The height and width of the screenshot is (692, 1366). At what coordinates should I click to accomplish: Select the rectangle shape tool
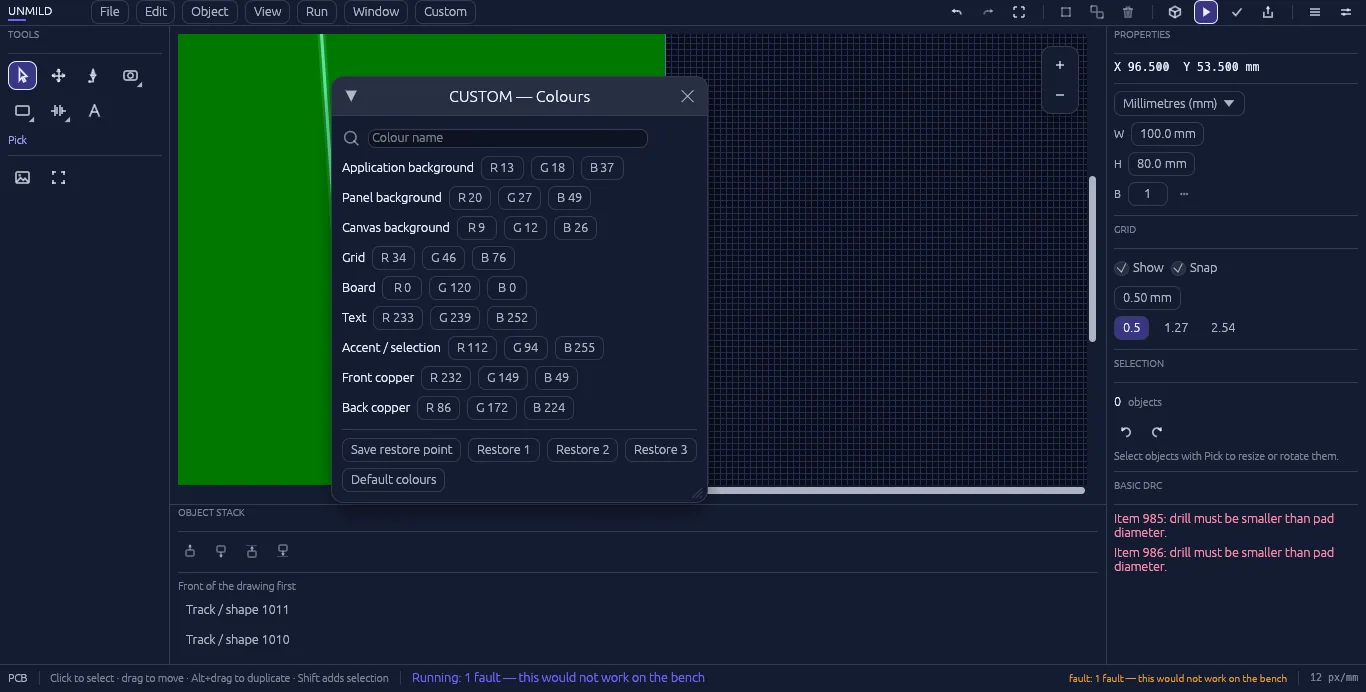point(22,112)
